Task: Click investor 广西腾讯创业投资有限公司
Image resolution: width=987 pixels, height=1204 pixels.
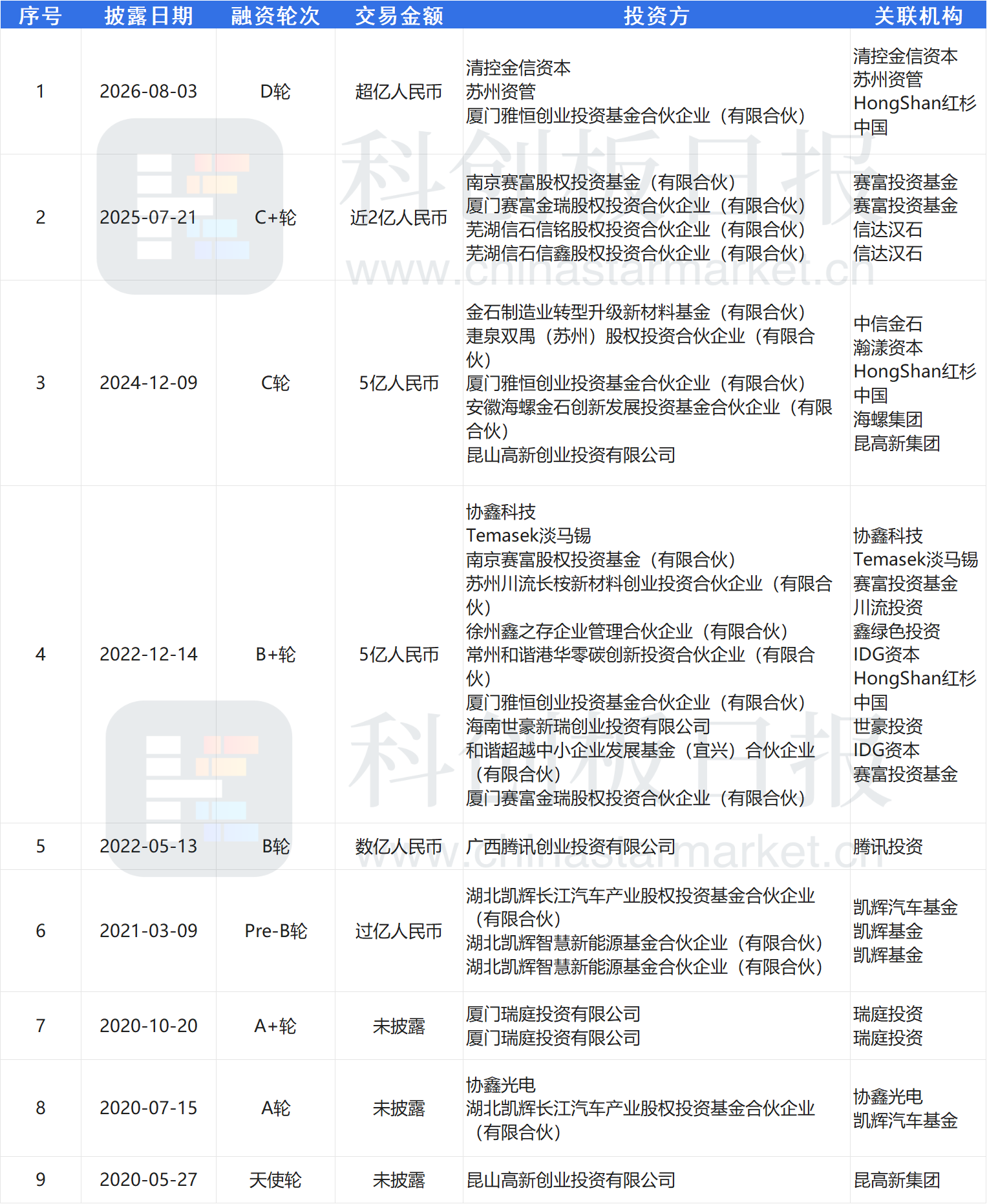Action: pos(571,846)
